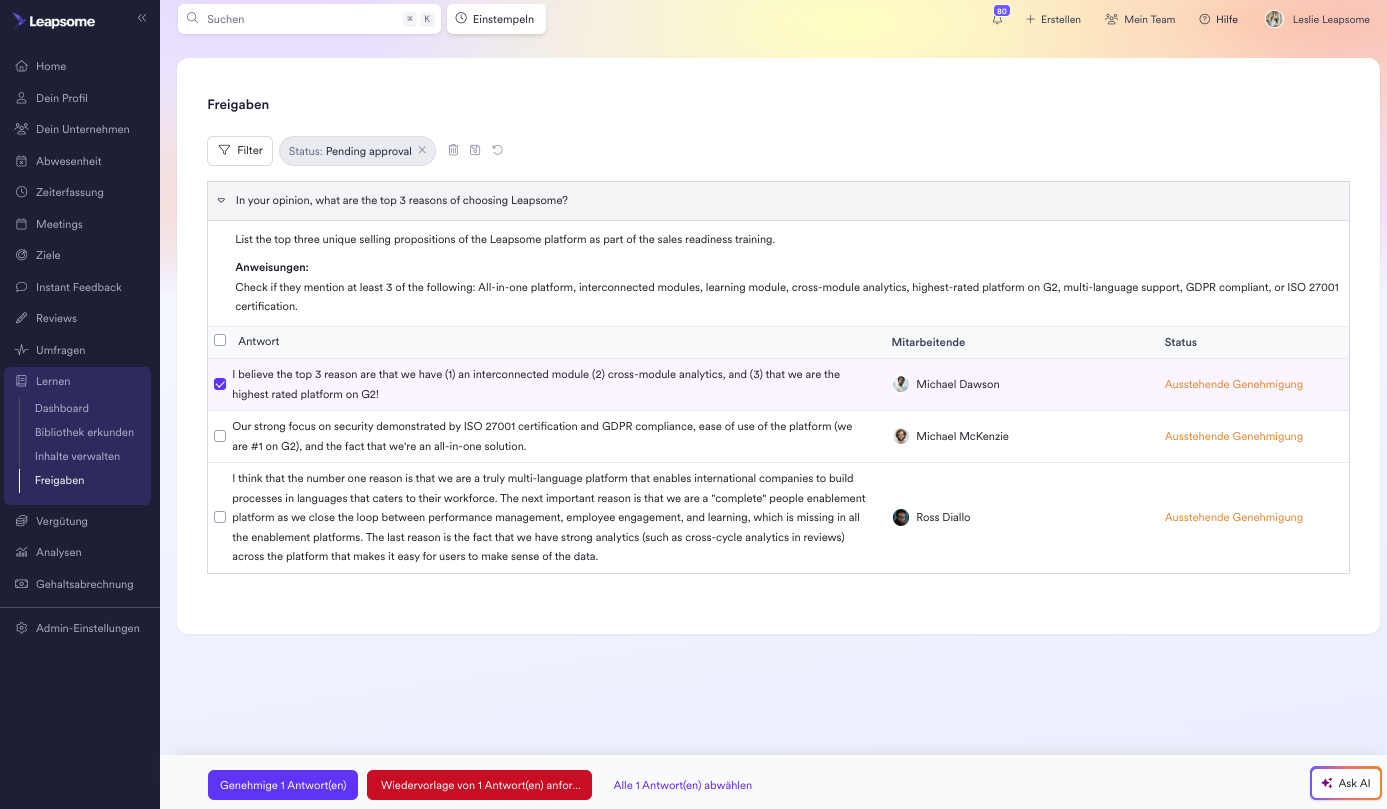Click Michael McKenzie's avatar
Image resolution: width=1387 pixels, height=809 pixels.
[x=901, y=436]
